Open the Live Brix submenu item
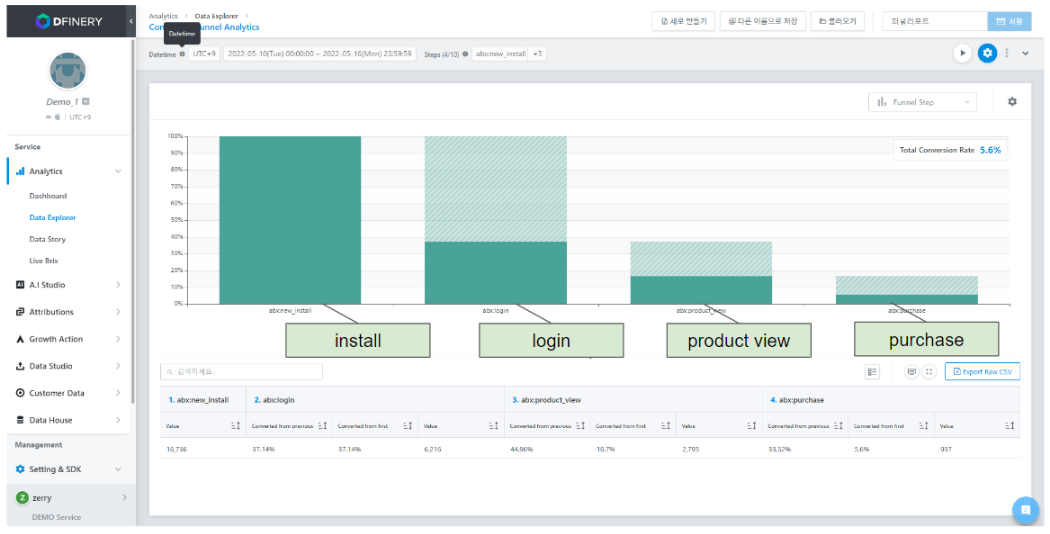This screenshot has width=1050, height=534. (44, 261)
